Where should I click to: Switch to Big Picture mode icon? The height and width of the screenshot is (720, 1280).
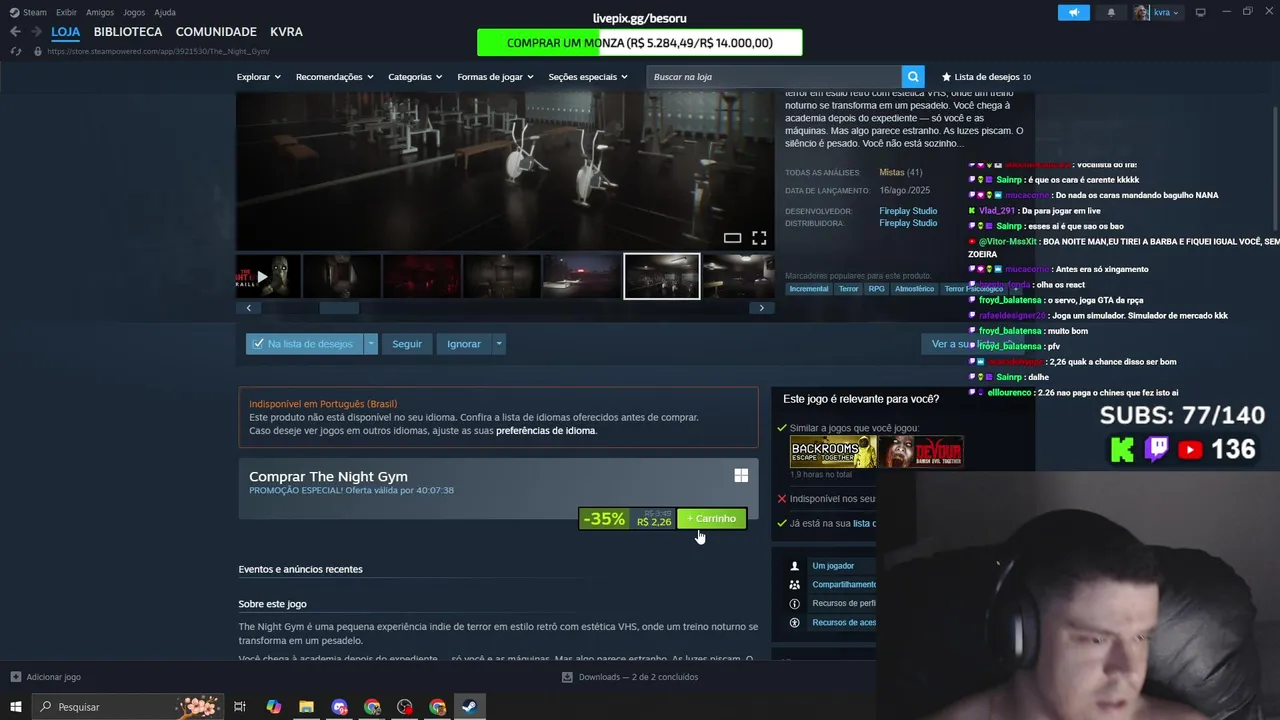[x=1200, y=12]
